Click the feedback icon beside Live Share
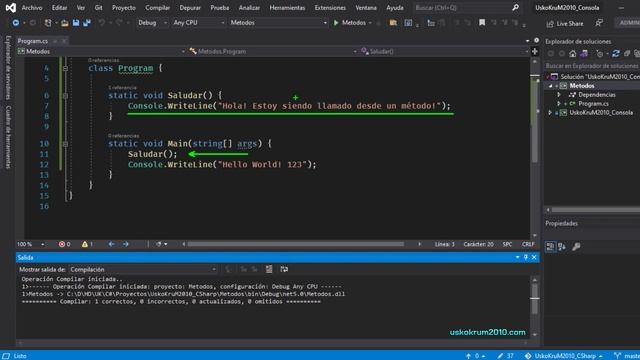Screen dimensions: 640x360 click(x=599, y=23)
